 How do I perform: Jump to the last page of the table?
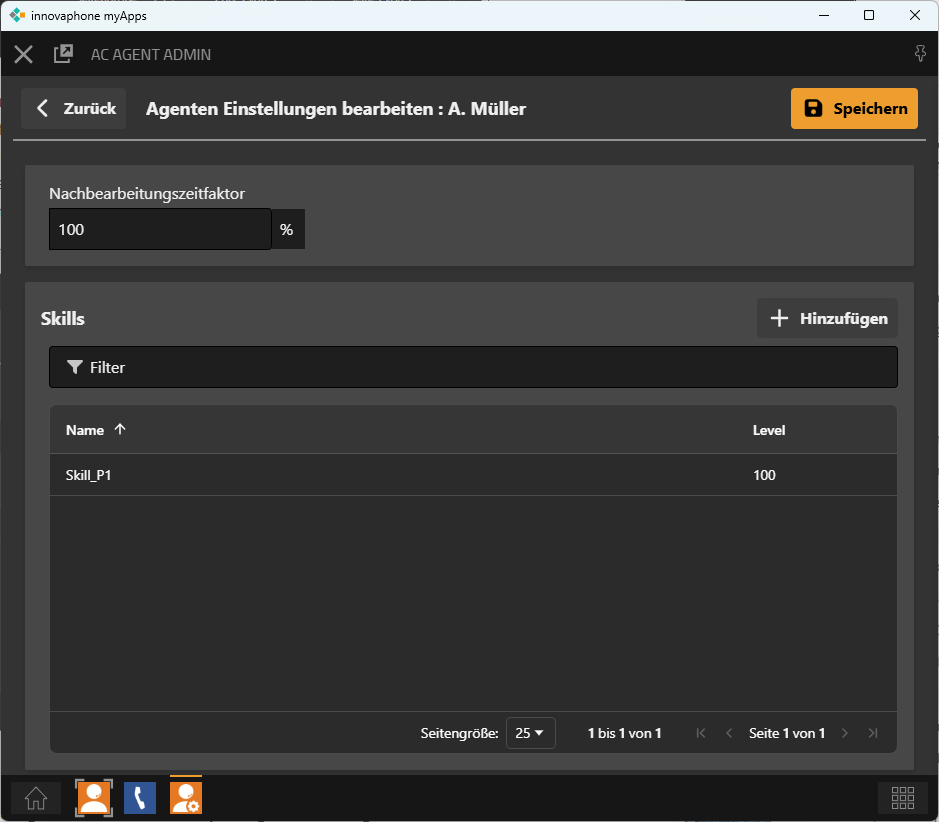coord(873,733)
